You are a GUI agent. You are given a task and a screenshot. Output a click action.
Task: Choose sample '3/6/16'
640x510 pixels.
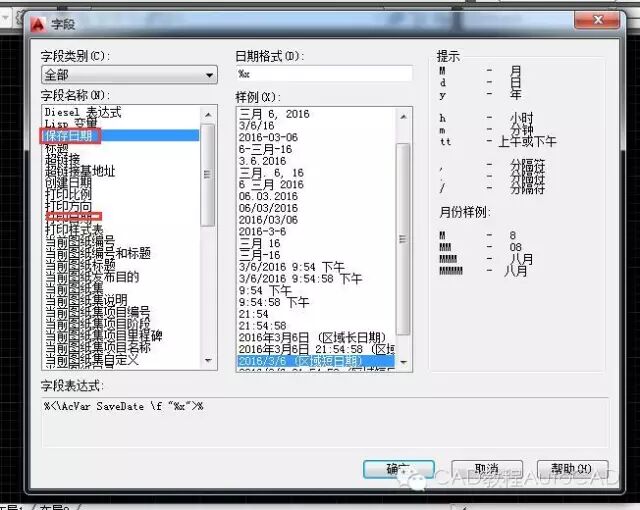(x=257, y=125)
